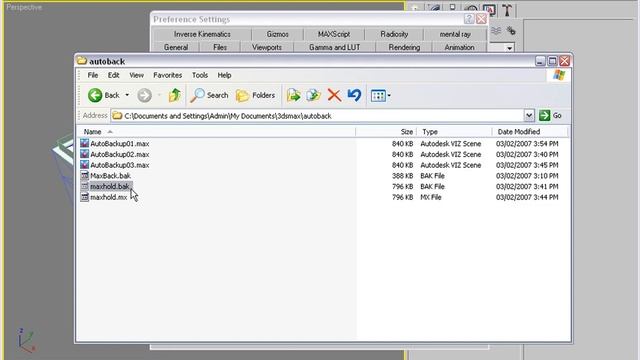Click the Forward arrow icon
The width and height of the screenshot is (640, 360).
pos(144,95)
